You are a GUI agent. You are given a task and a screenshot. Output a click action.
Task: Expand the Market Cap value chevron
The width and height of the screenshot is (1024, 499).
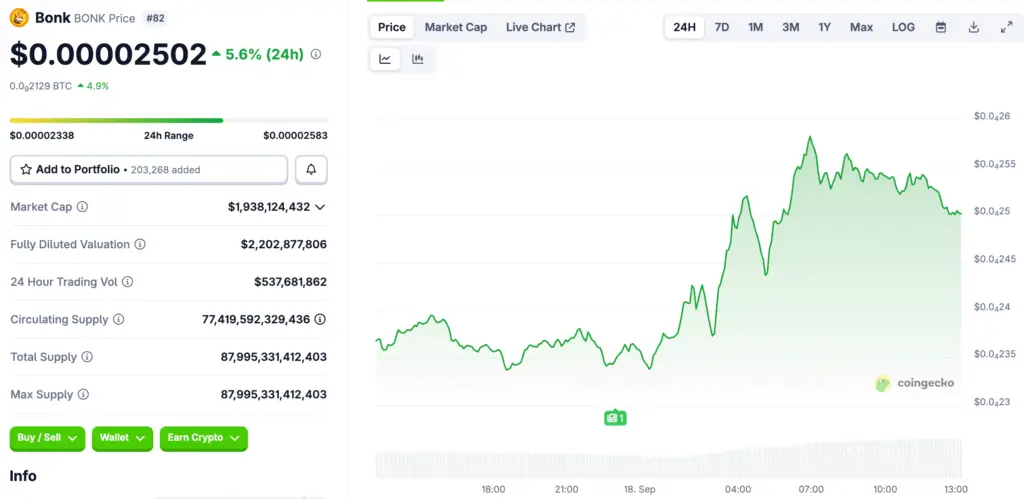320,207
